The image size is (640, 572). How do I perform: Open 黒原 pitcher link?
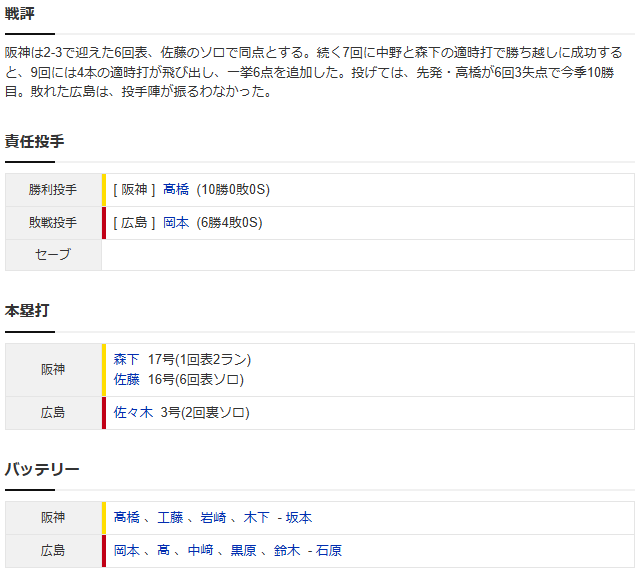tap(243, 550)
